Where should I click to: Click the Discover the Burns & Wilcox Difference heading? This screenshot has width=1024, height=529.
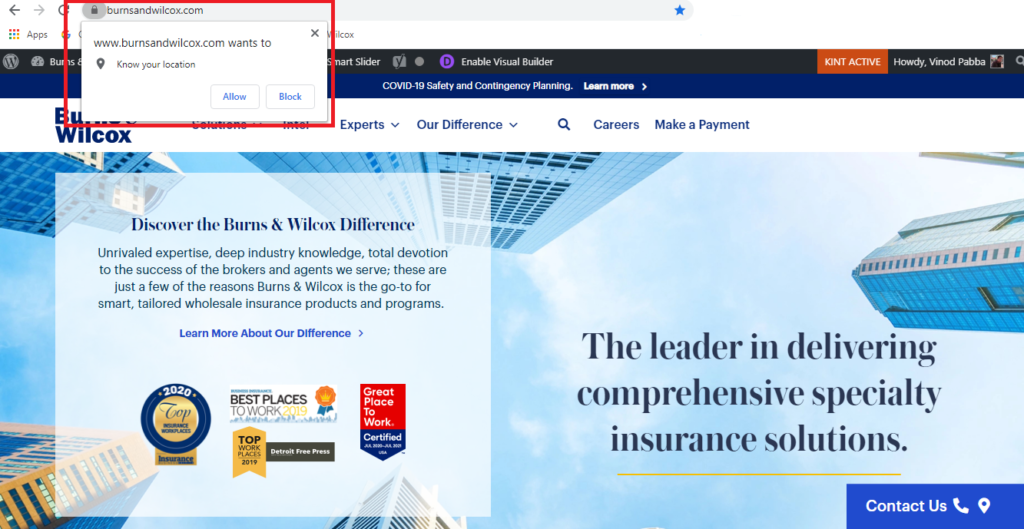tap(273, 225)
